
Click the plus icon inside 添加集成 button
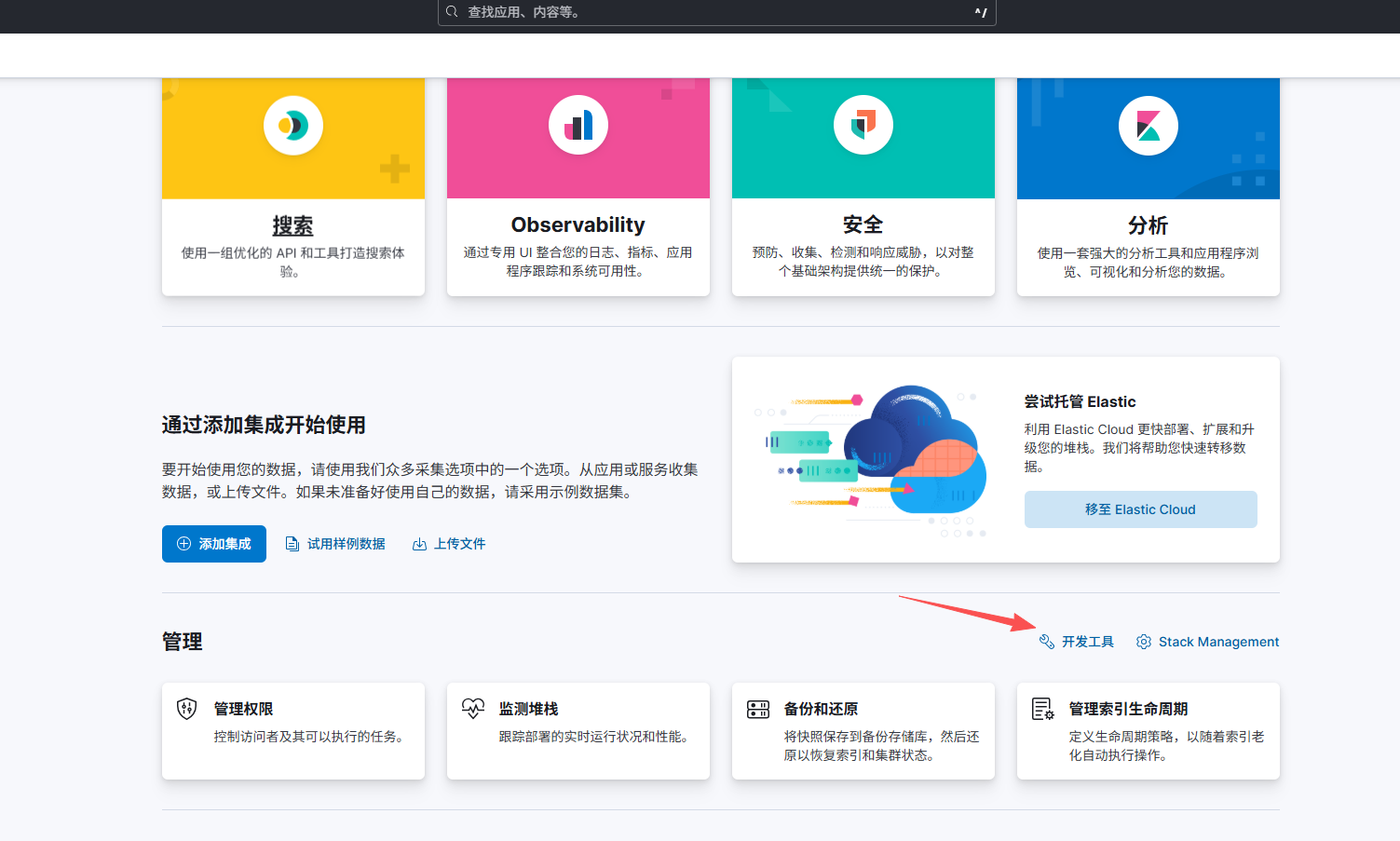point(183,544)
